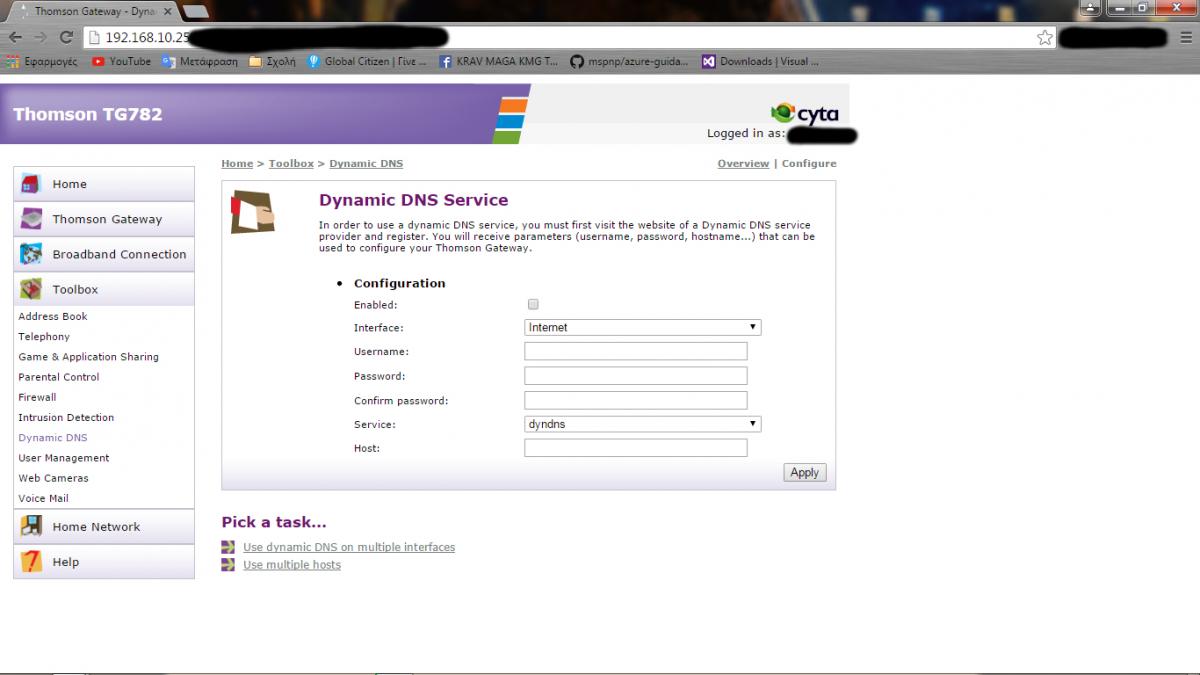Bookmark this page with star icon
This screenshot has width=1200, height=675.
pos(1045,37)
